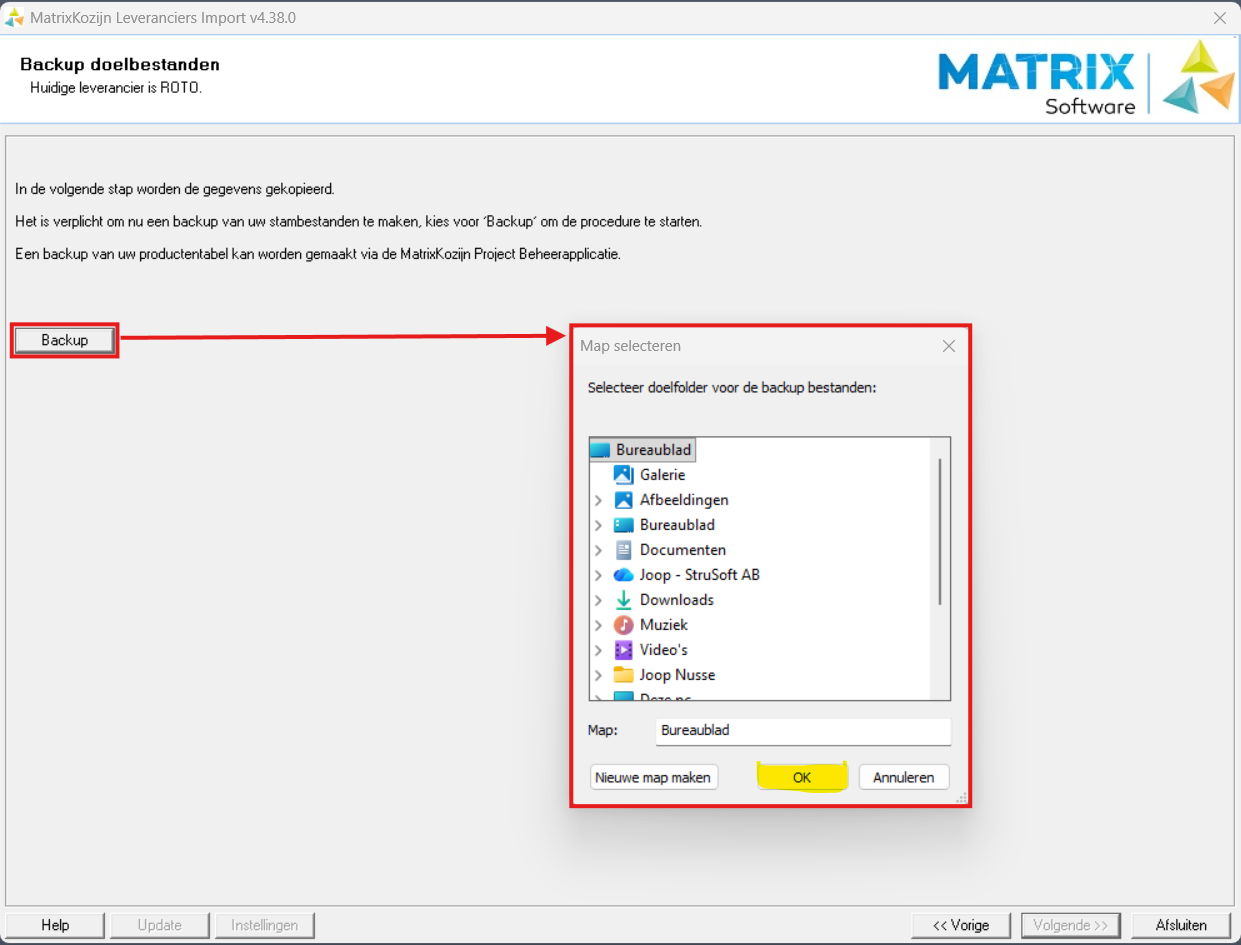The height and width of the screenshot is (945, 1241).
Task: Select the Documenten folder name
Action: 683,550
